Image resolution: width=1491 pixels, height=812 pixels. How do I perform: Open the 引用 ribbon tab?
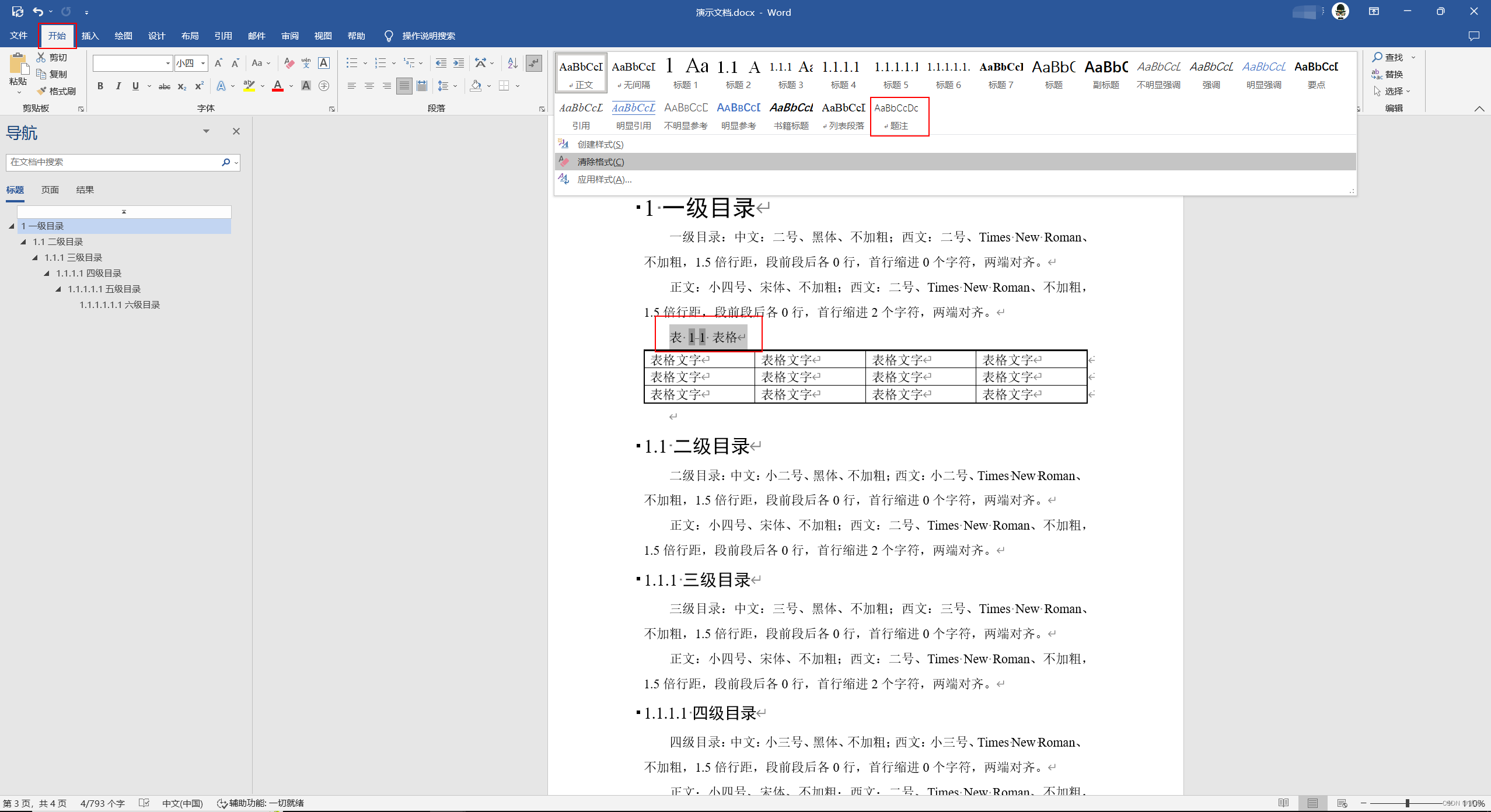click(223, 36)
